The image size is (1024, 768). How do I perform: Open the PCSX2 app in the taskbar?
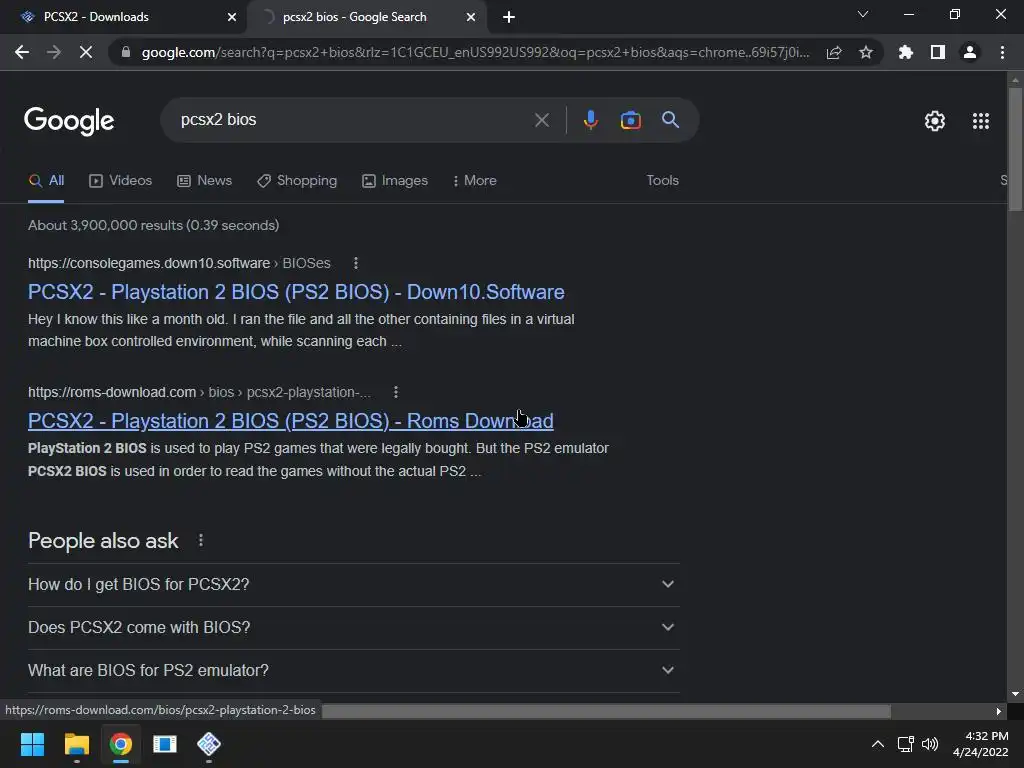point(209,744)
